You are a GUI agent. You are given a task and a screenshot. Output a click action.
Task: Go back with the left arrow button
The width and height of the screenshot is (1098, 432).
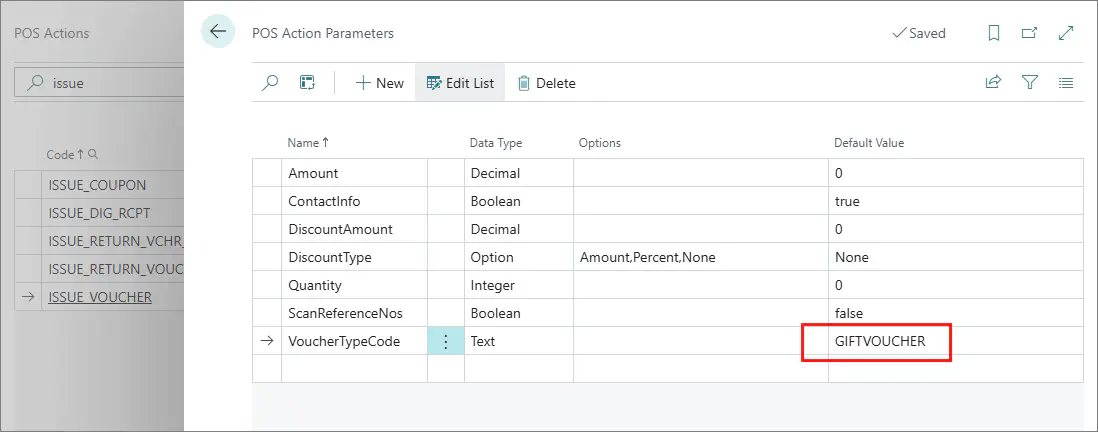point(218,32)
